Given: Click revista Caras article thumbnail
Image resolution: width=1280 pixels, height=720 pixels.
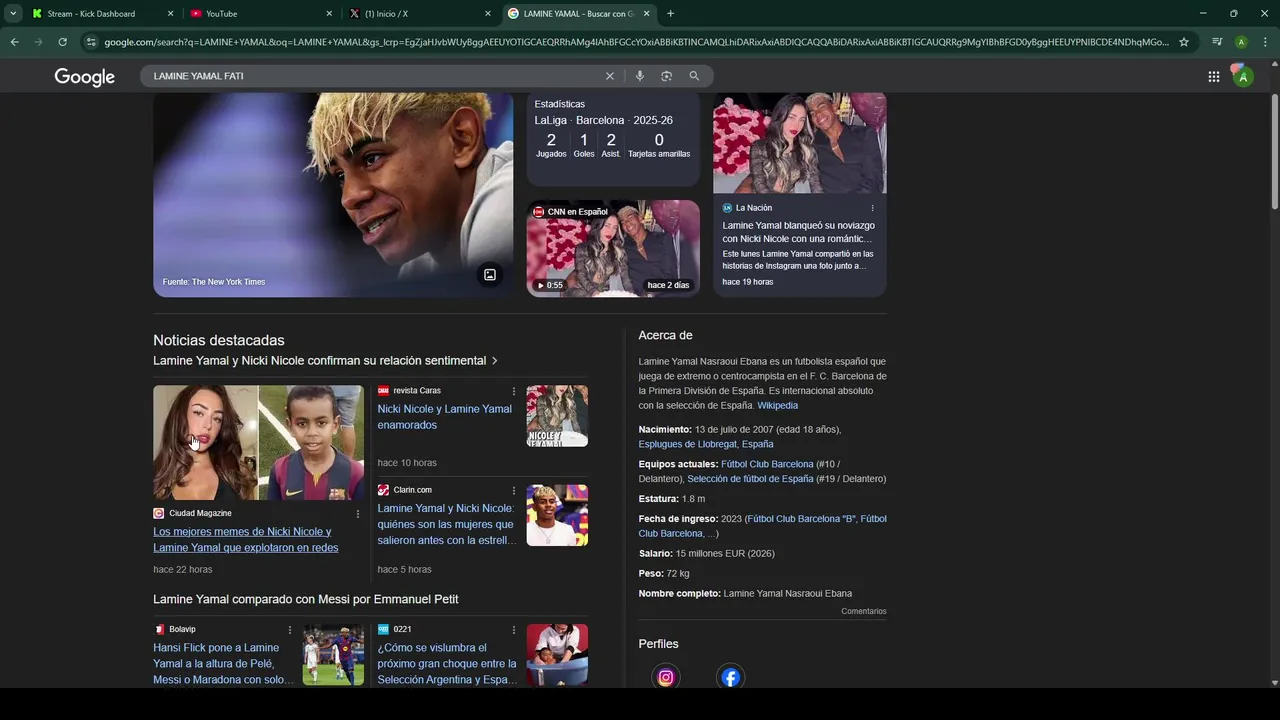Looking at the screenshot, I should pyautogui.click(x=557, y=416).
